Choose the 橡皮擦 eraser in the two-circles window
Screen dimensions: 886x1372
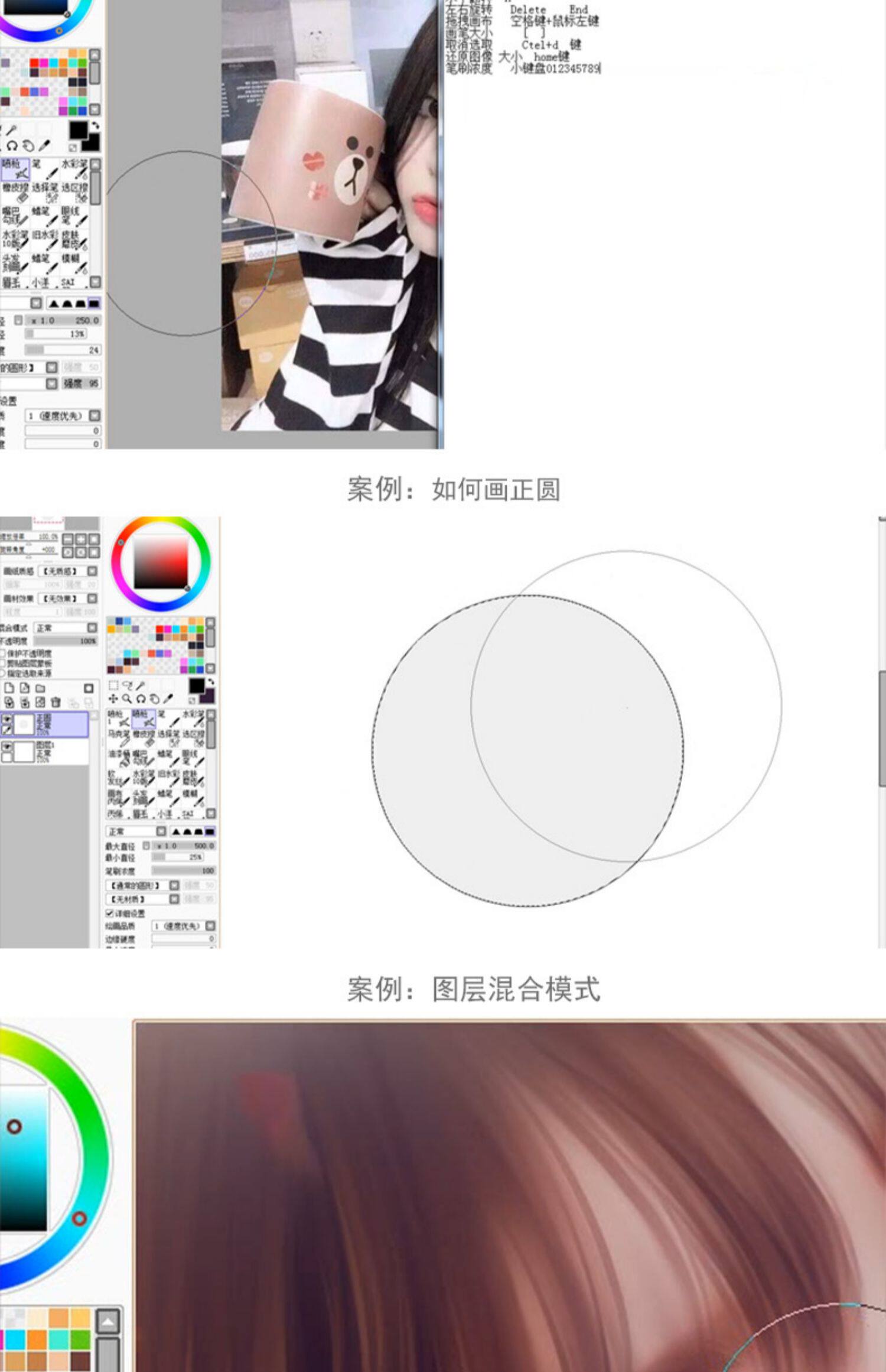coord(144,738)
